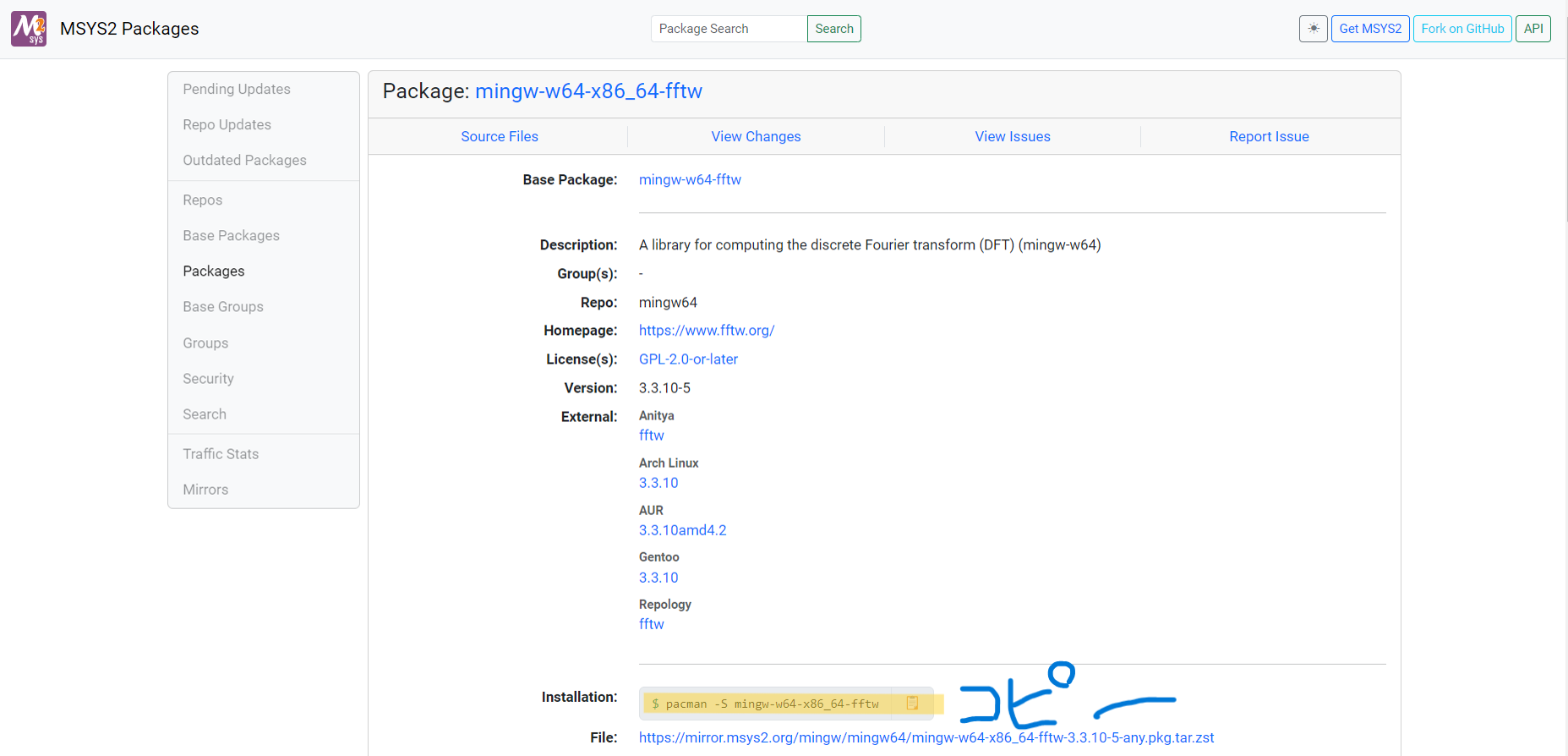Click the repo value mingw64
This screenshot has width=1568, height=756.
click(668, 302)
